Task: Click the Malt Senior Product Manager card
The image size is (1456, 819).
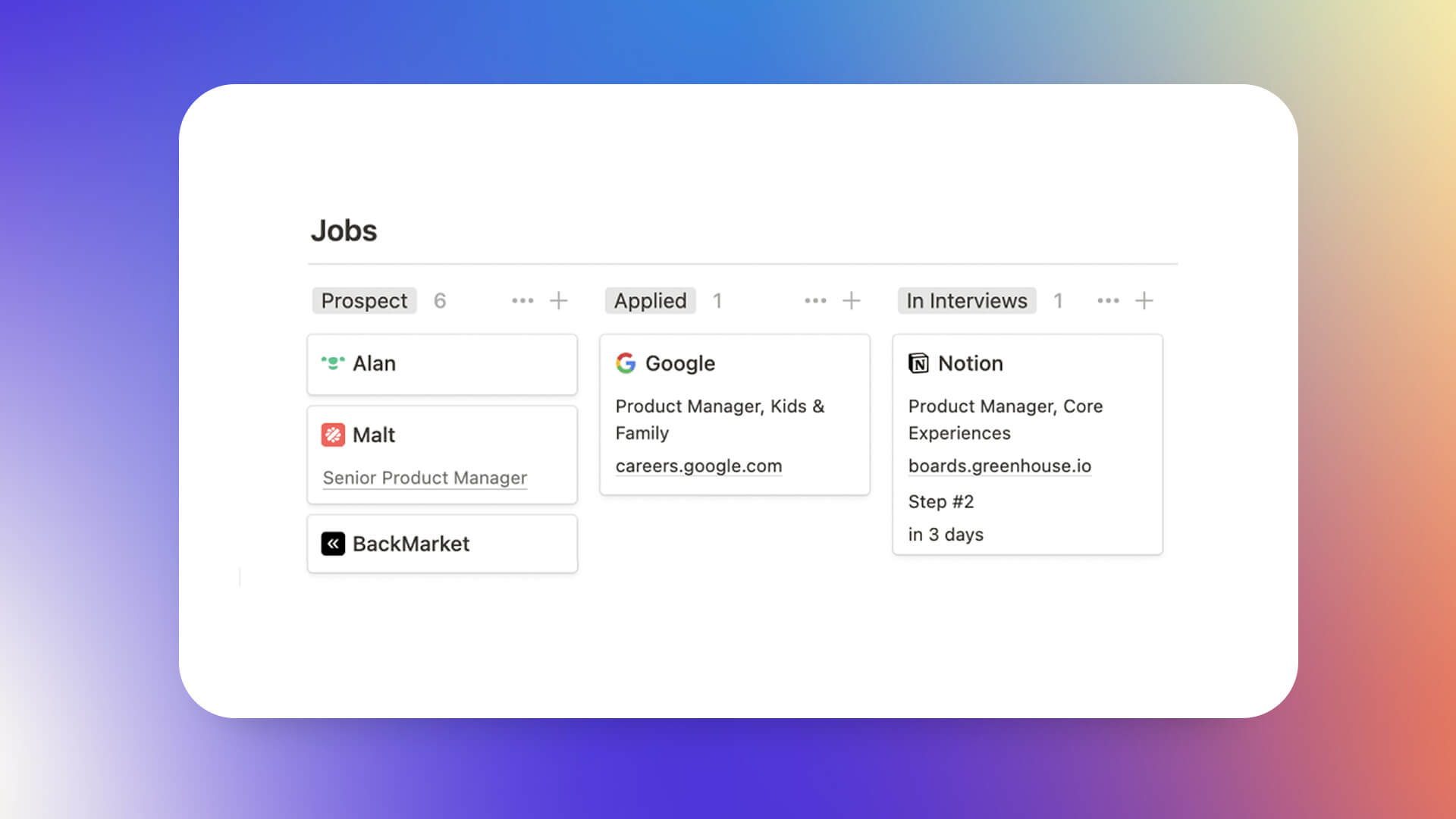Action: (x=443, y=455)
